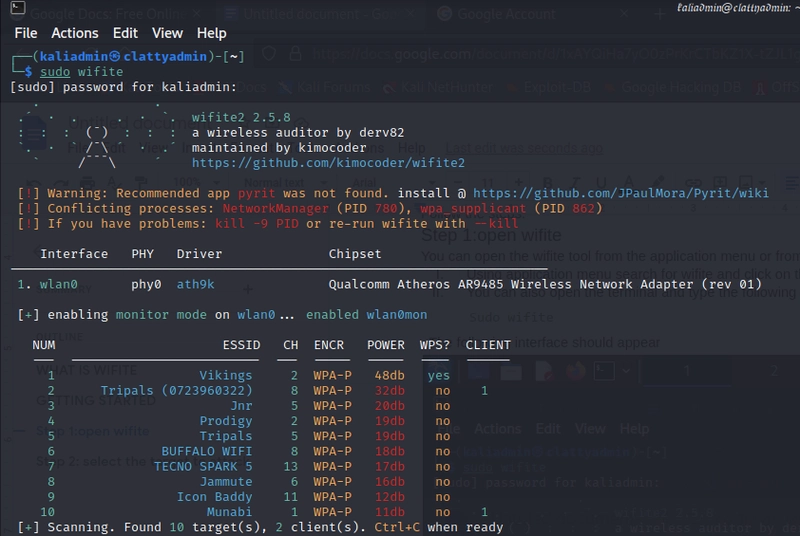800x536 pixels.
Task: Click the 'wifite2 2.5.8' version text
Action: click(241, 117)
